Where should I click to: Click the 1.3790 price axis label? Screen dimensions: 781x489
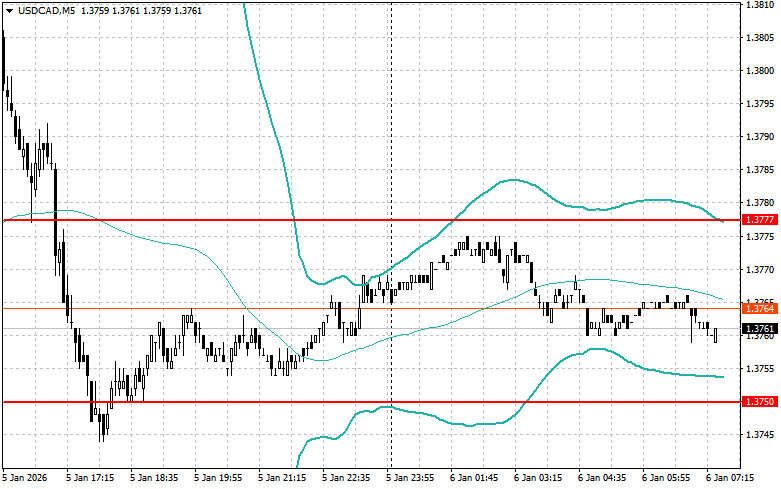[760, 137]
